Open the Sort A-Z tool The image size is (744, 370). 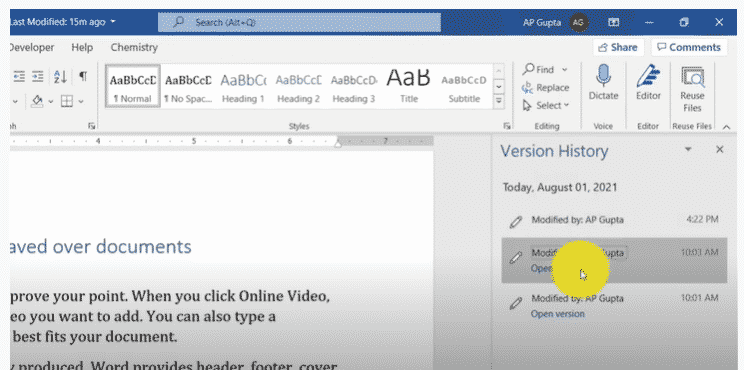(61, 76)
